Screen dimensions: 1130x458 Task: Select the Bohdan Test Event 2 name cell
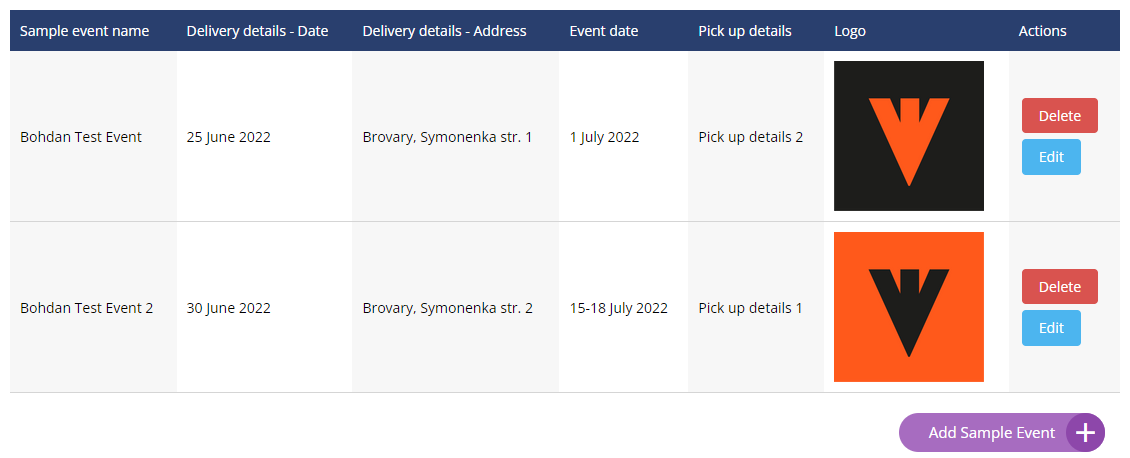click(87, 308)
